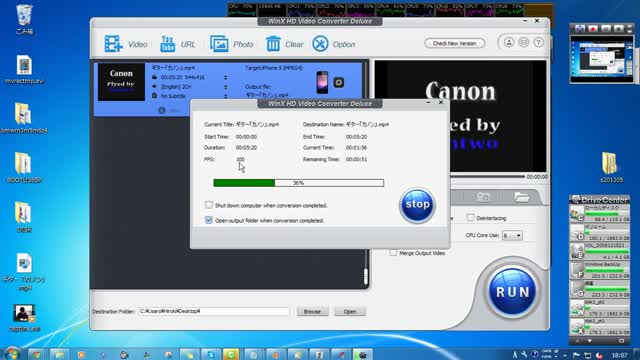Stop the conversion with the stop button
The width and height of the screenshot is (640, 360).
click(x=417, y=205)
